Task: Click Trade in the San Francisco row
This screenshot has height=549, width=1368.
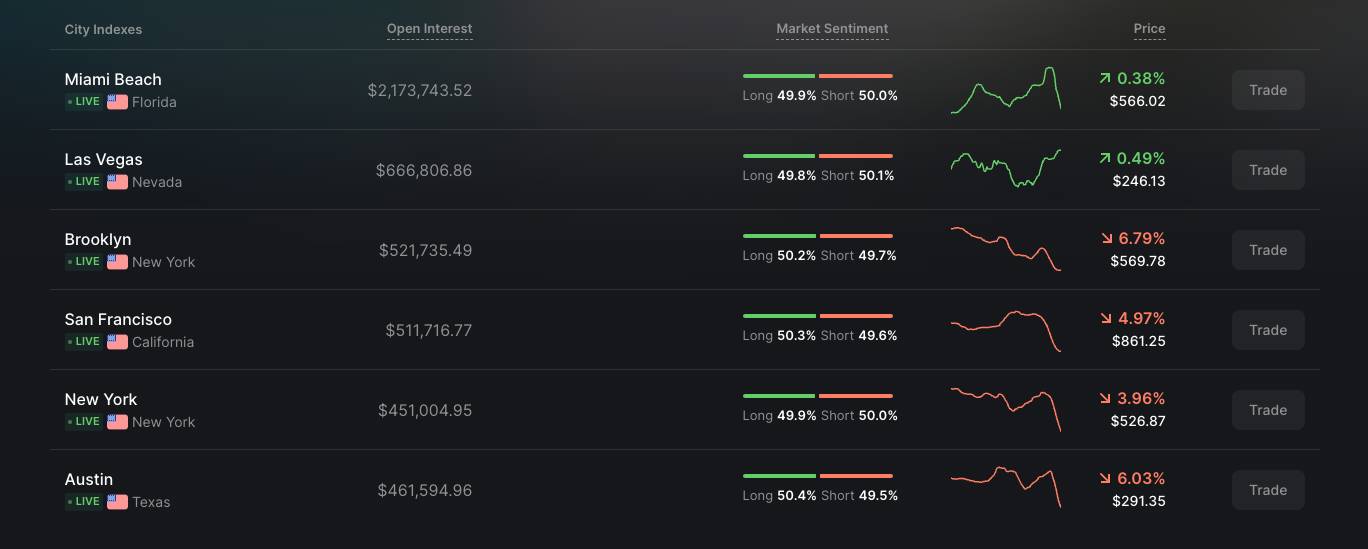Action: click(1268, 330)
